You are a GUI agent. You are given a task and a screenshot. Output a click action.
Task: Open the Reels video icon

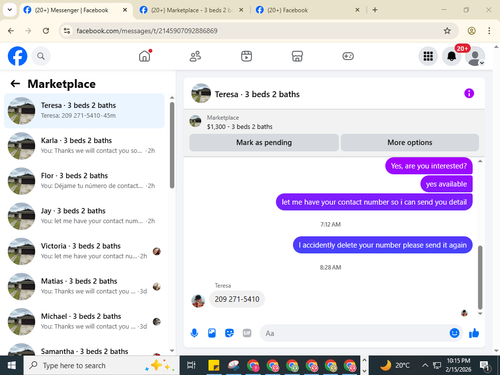pyautogui.click(x=246, y=56)
